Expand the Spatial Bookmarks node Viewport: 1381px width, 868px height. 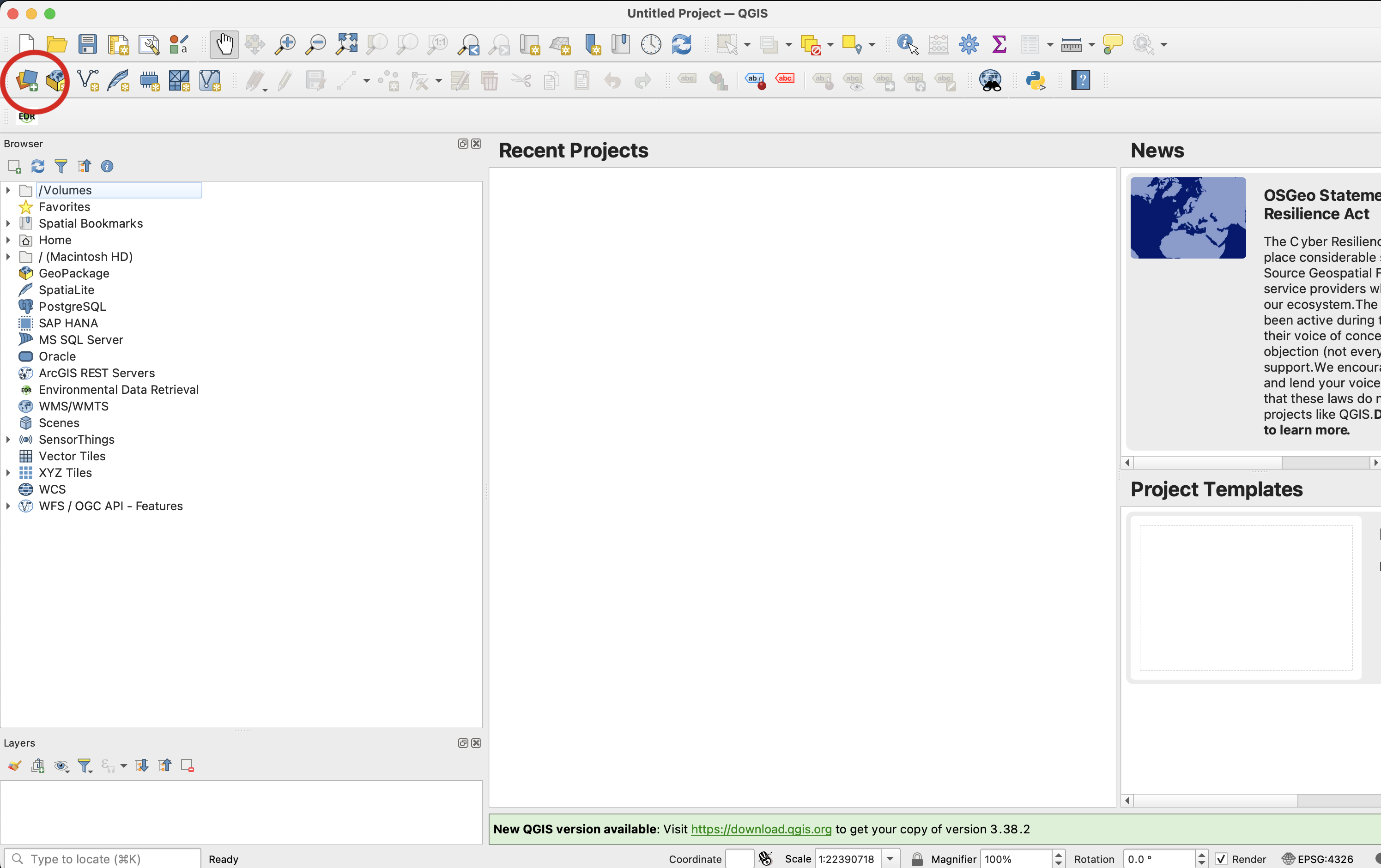[x=8, y=223]
